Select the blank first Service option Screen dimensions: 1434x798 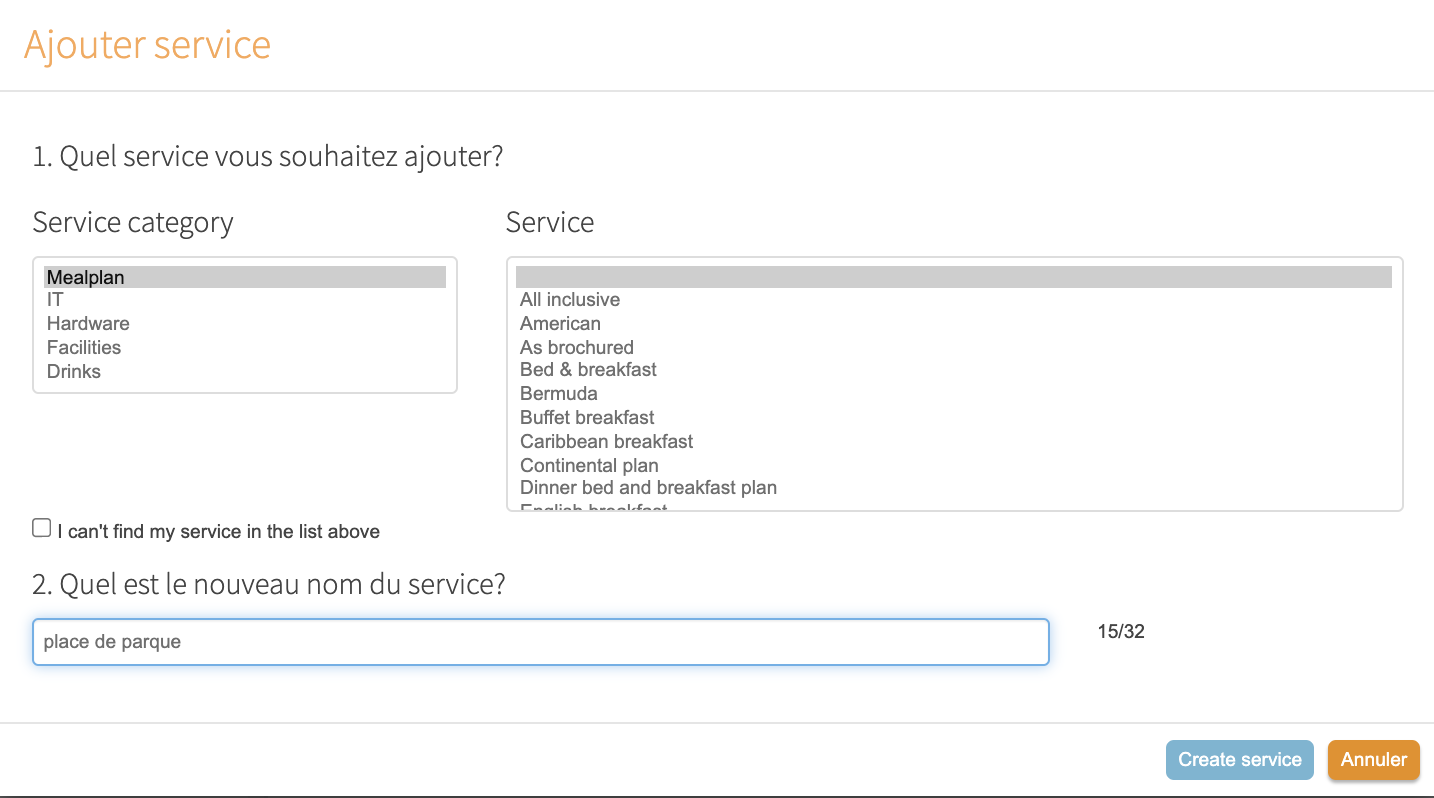pos(953,277)
